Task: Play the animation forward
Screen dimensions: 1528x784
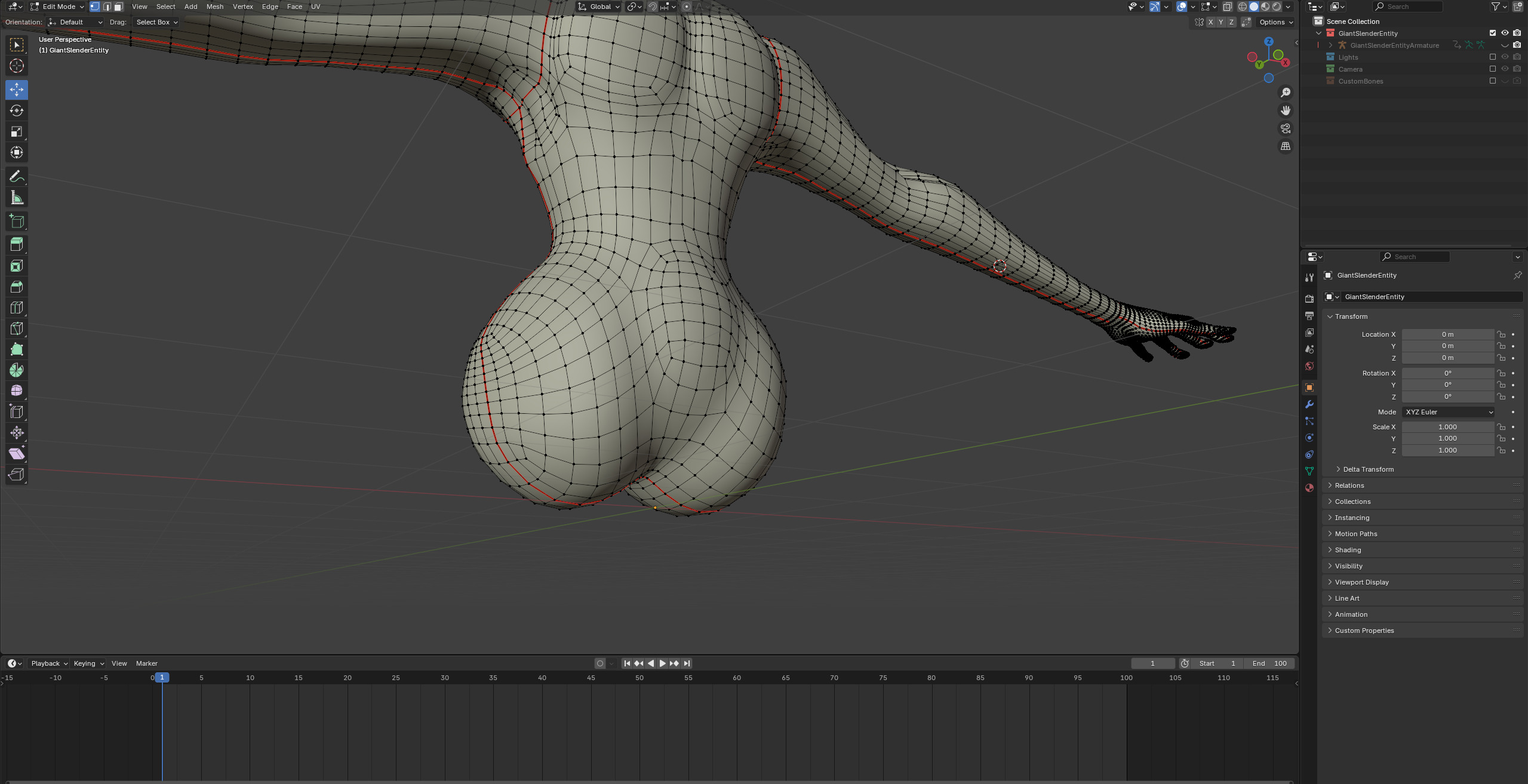Action: pos(662,663)
